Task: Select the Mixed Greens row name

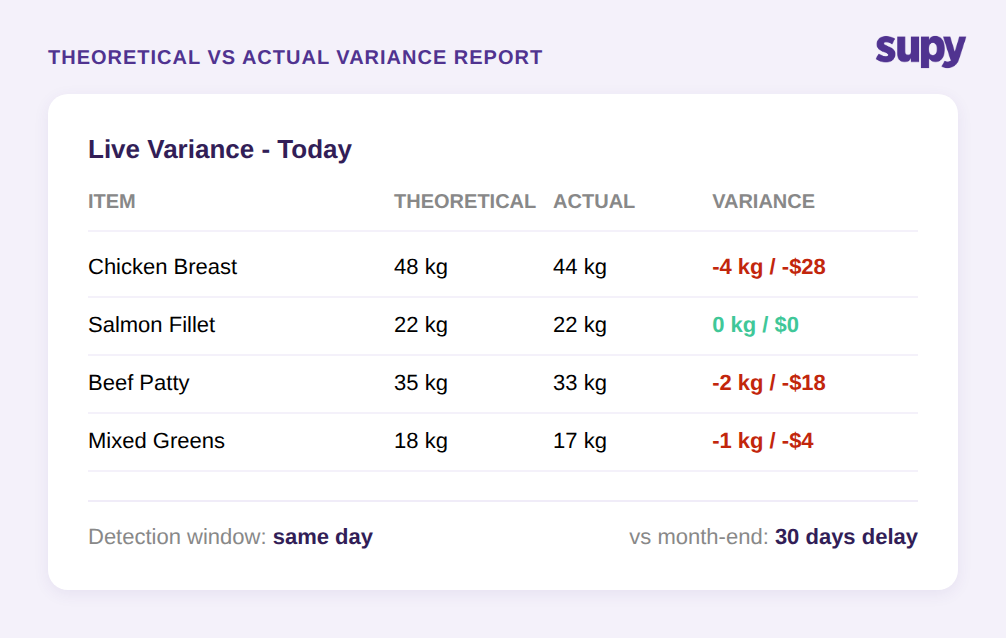Action: pyautogui.click(x=157, y=441)
